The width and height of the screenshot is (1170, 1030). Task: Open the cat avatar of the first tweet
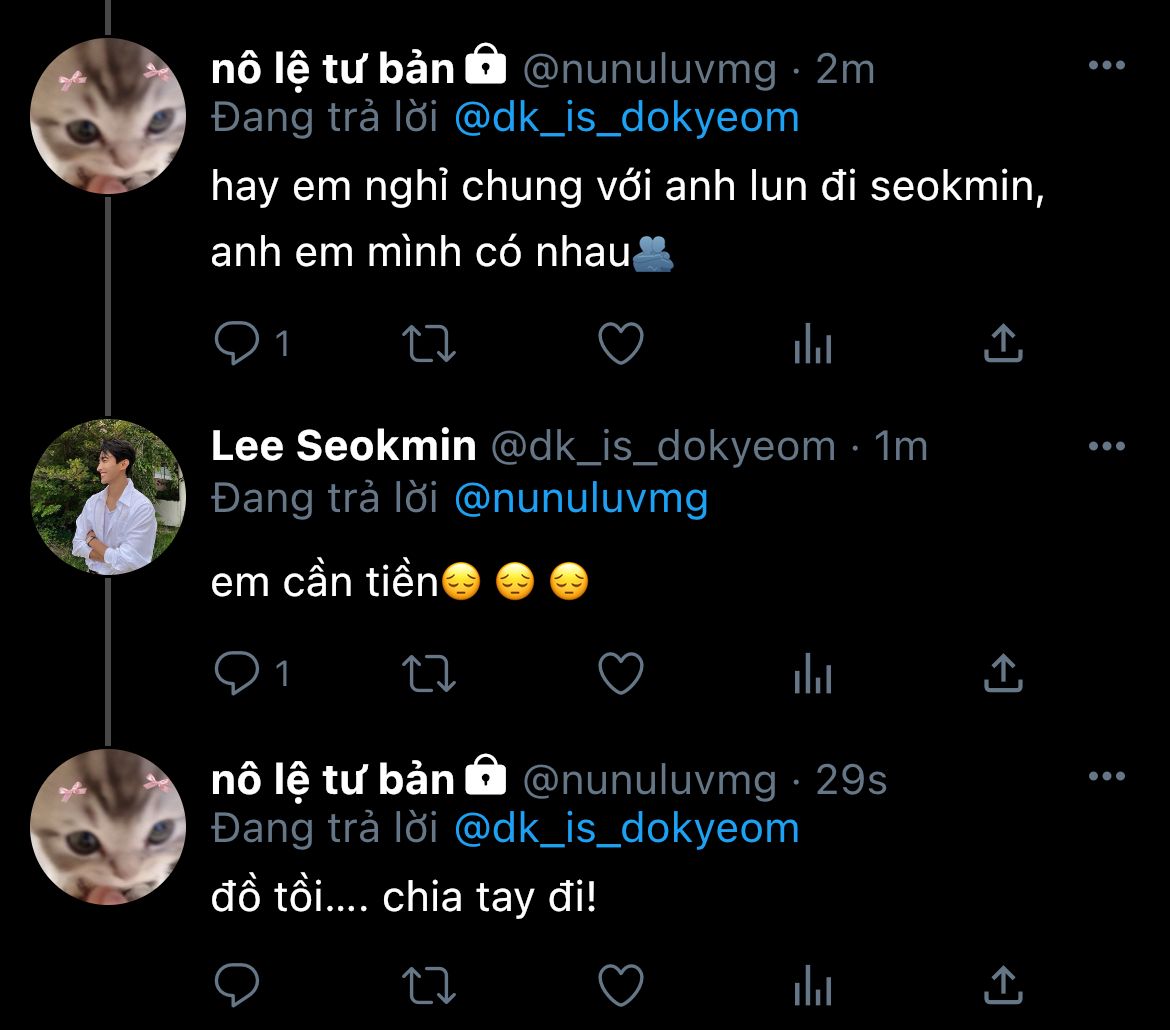click(x=108, y=117)
